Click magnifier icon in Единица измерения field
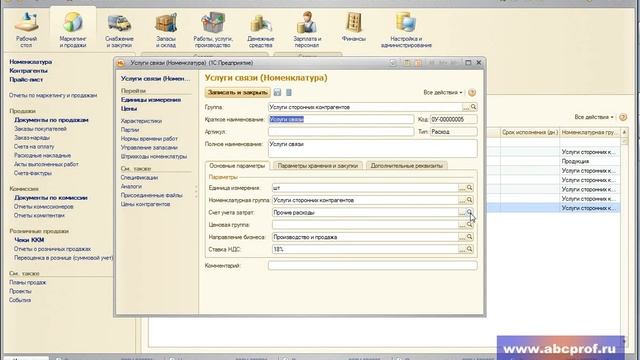The width and height of the screenshot is (640, 360). [469, 188]
